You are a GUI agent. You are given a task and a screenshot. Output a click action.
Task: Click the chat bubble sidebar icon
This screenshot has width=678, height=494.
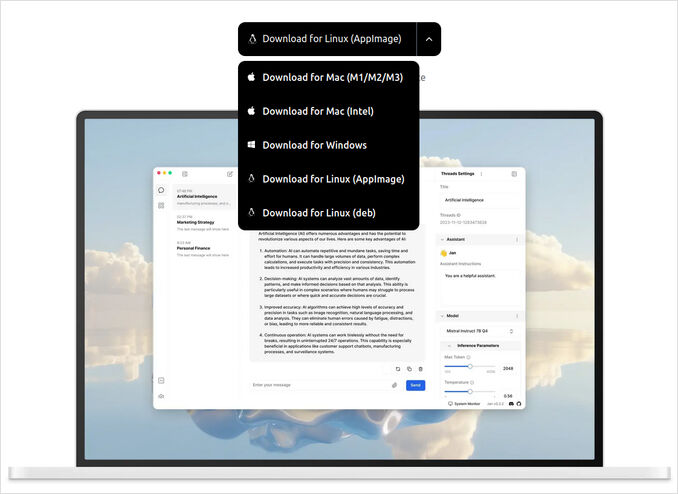click(x=161, y=190)
